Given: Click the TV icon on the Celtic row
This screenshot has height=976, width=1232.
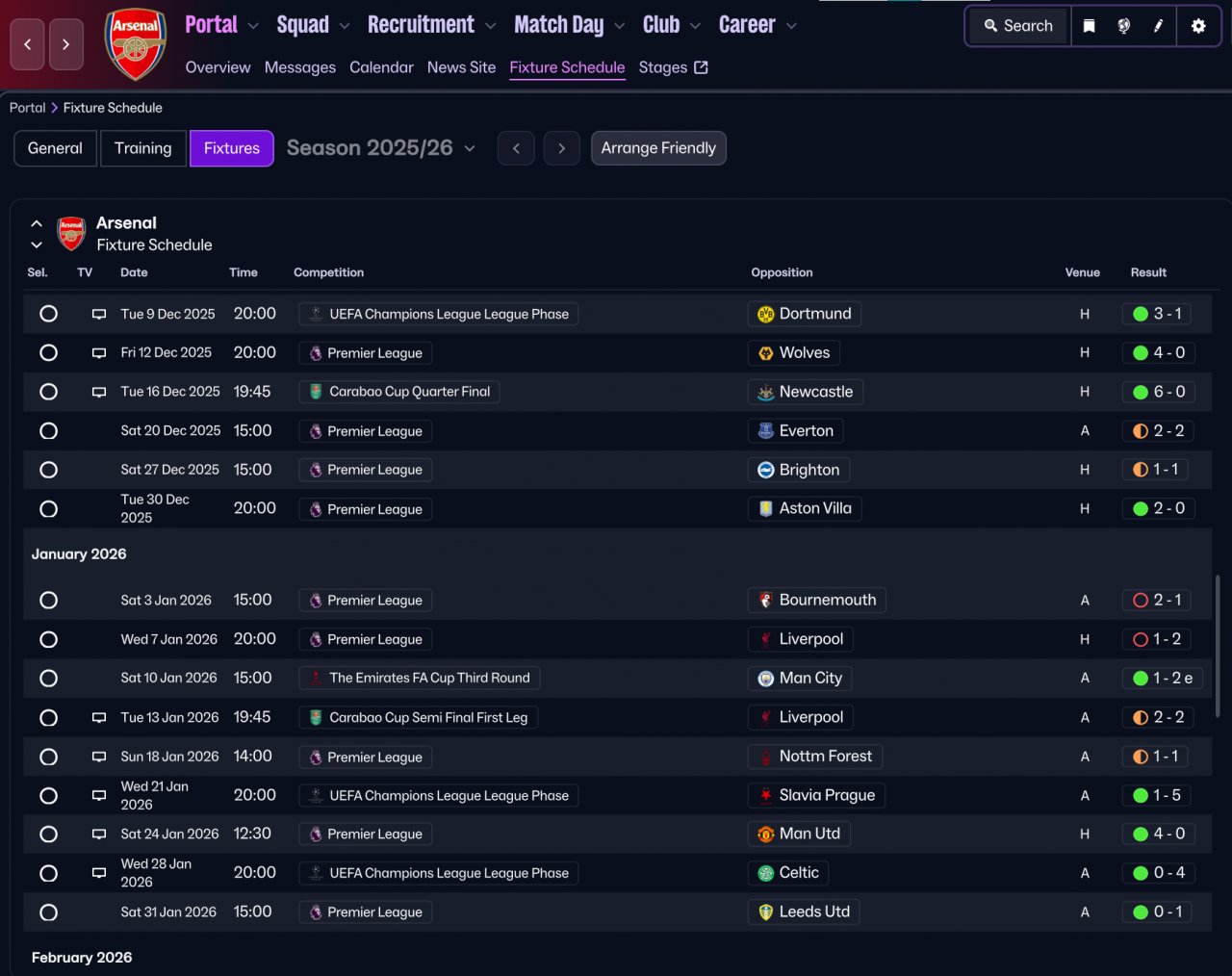Looking at the screenshot, I should (x=98, y=873).
